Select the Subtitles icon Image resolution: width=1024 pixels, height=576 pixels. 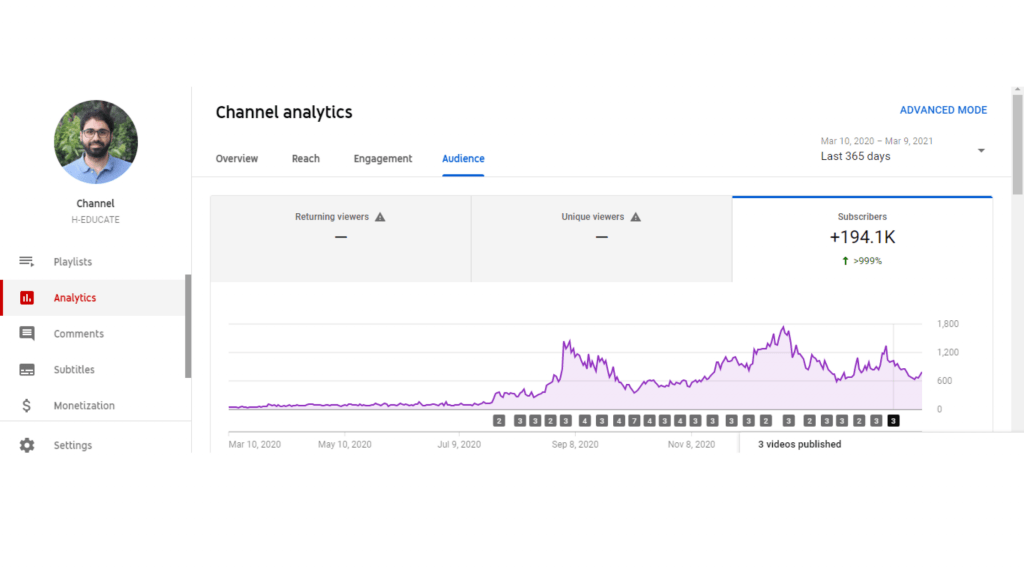point(27,370)
